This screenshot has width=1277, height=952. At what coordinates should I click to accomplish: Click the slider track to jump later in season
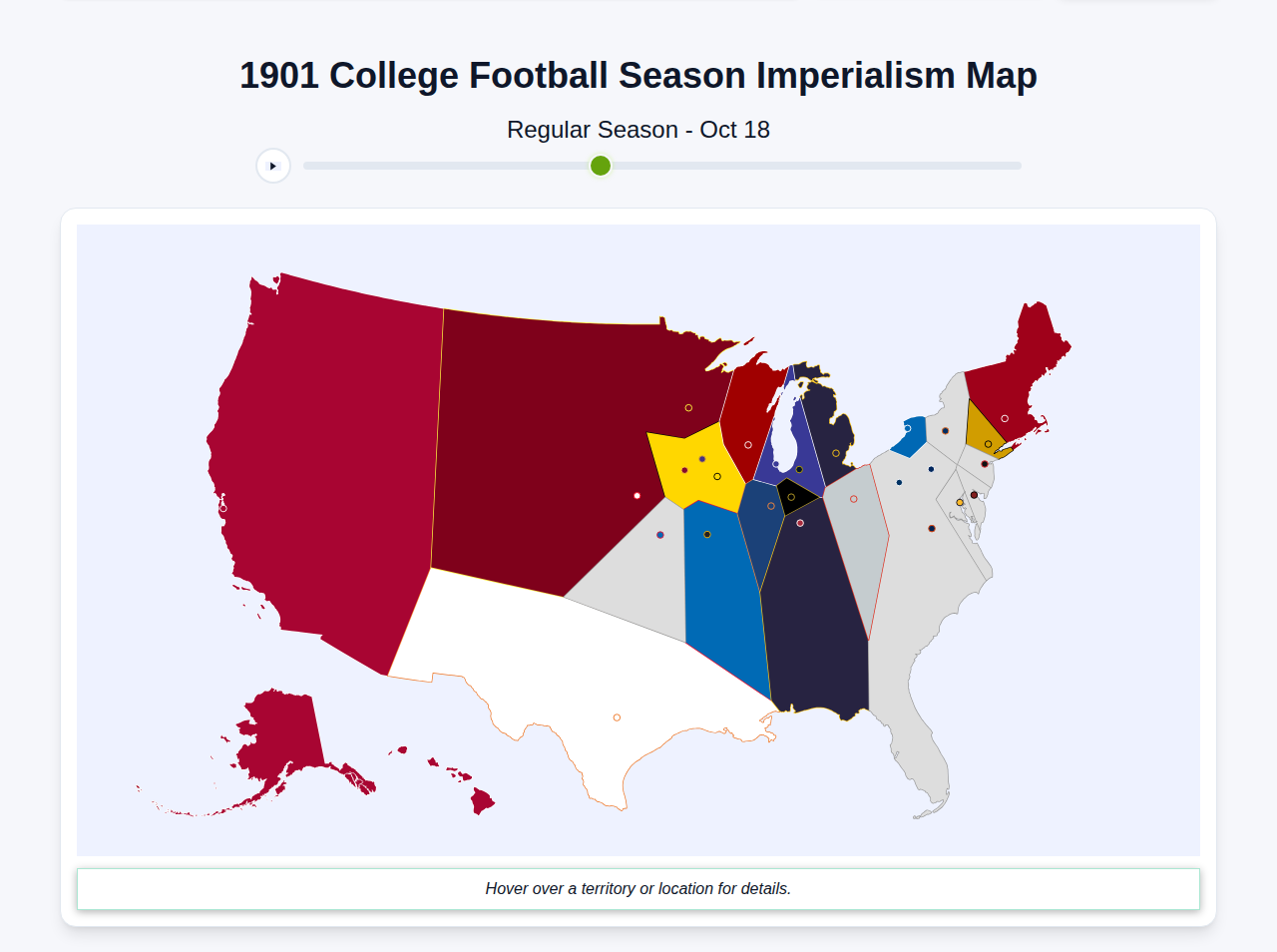(798, 166)
